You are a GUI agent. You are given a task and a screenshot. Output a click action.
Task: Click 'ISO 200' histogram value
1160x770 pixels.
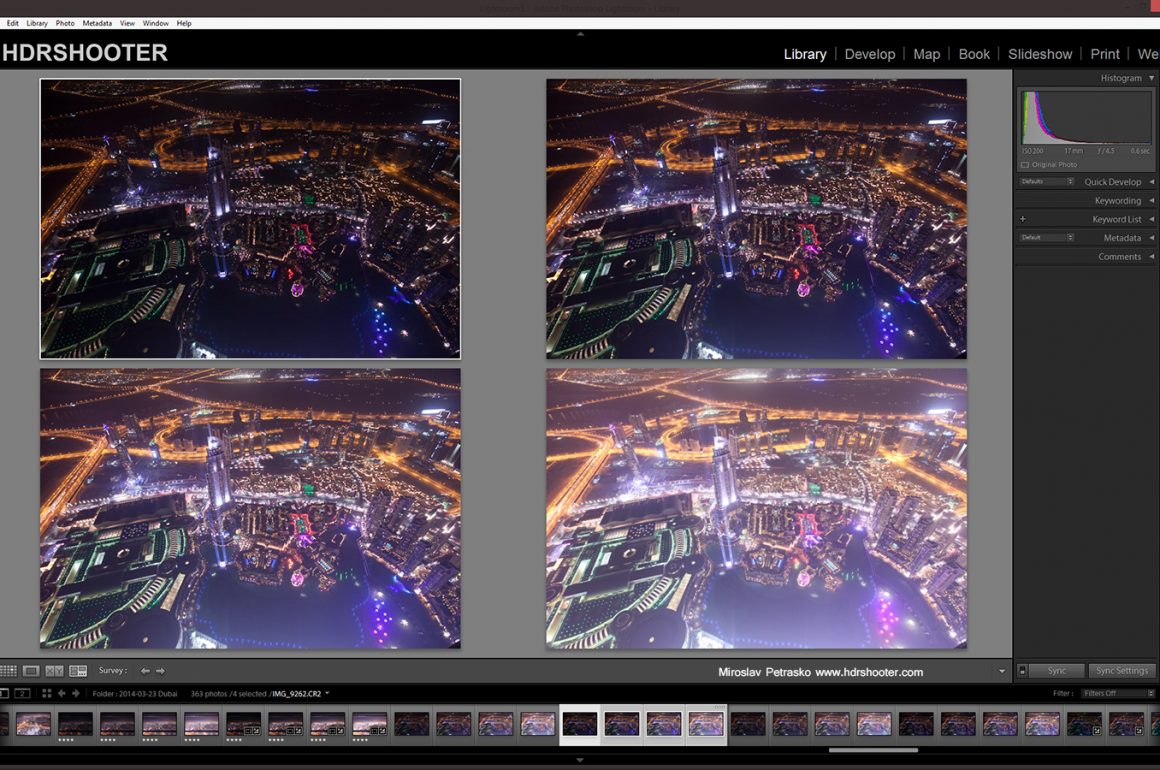pyautogui.click(x=1032, y=151)
